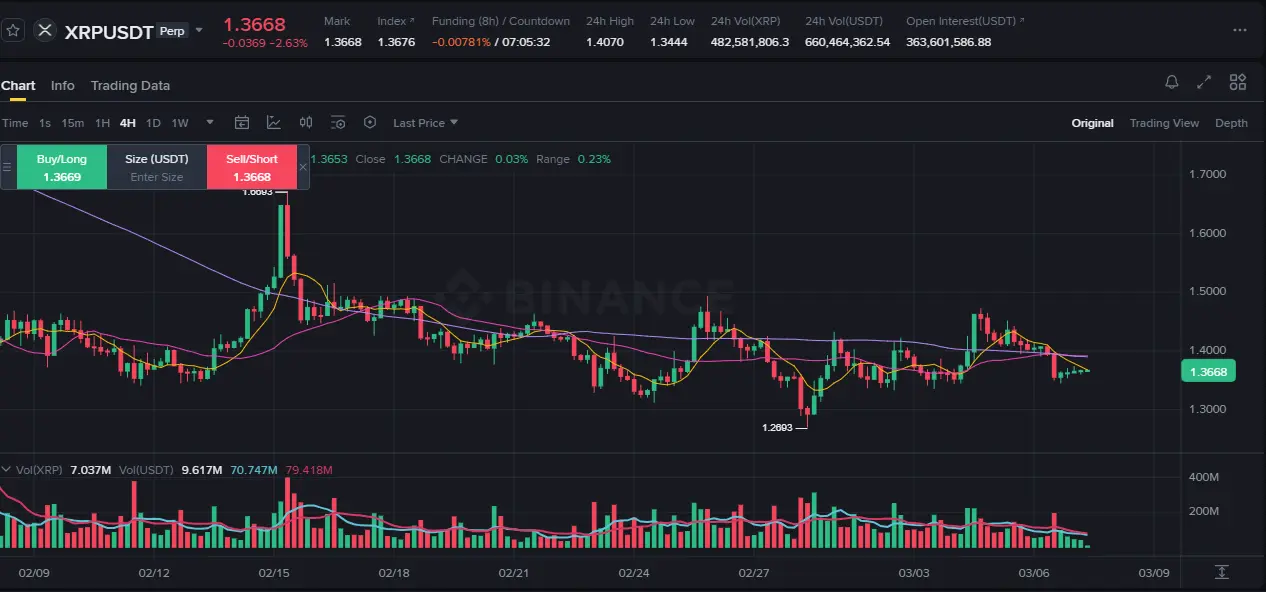Image resolution: width=1266 pixels, height=592 pixels.
Task: Click the XRP coin logo icon
Action: pyautogui.click(x=45, y=30)
